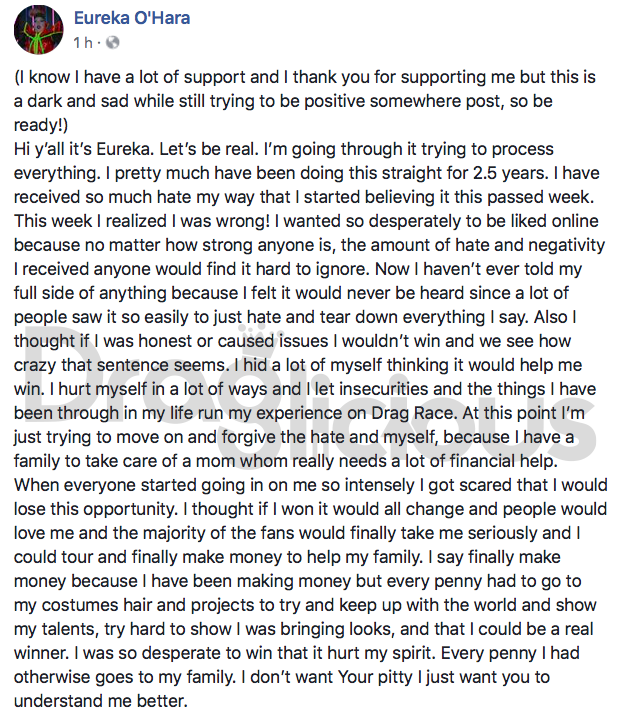Click the phrase "otherwise goes to my family"
The width and height of the screenshot is (622, 716).
click(x=123, y=677)
